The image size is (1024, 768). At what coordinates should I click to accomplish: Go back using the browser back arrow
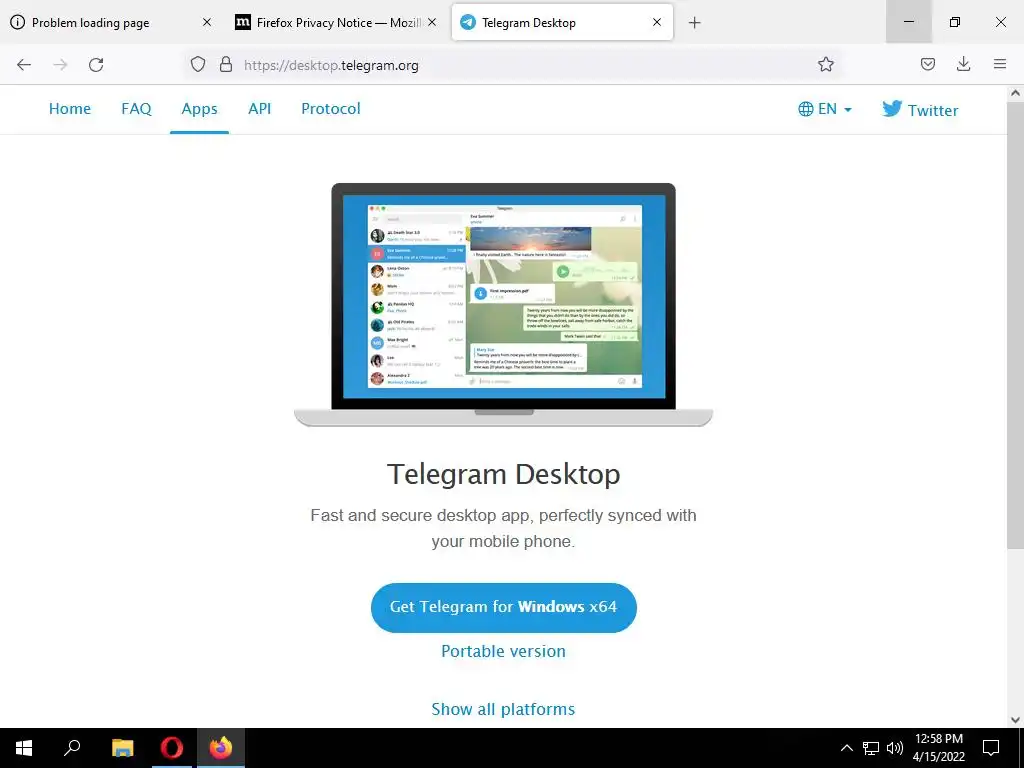pos(24,65)
